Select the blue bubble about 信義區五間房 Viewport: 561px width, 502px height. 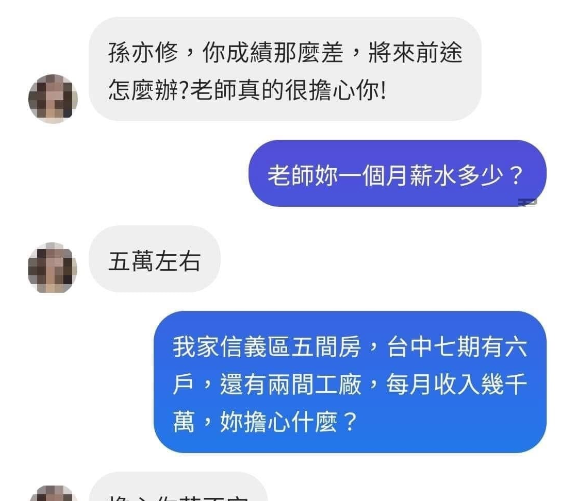350,382
